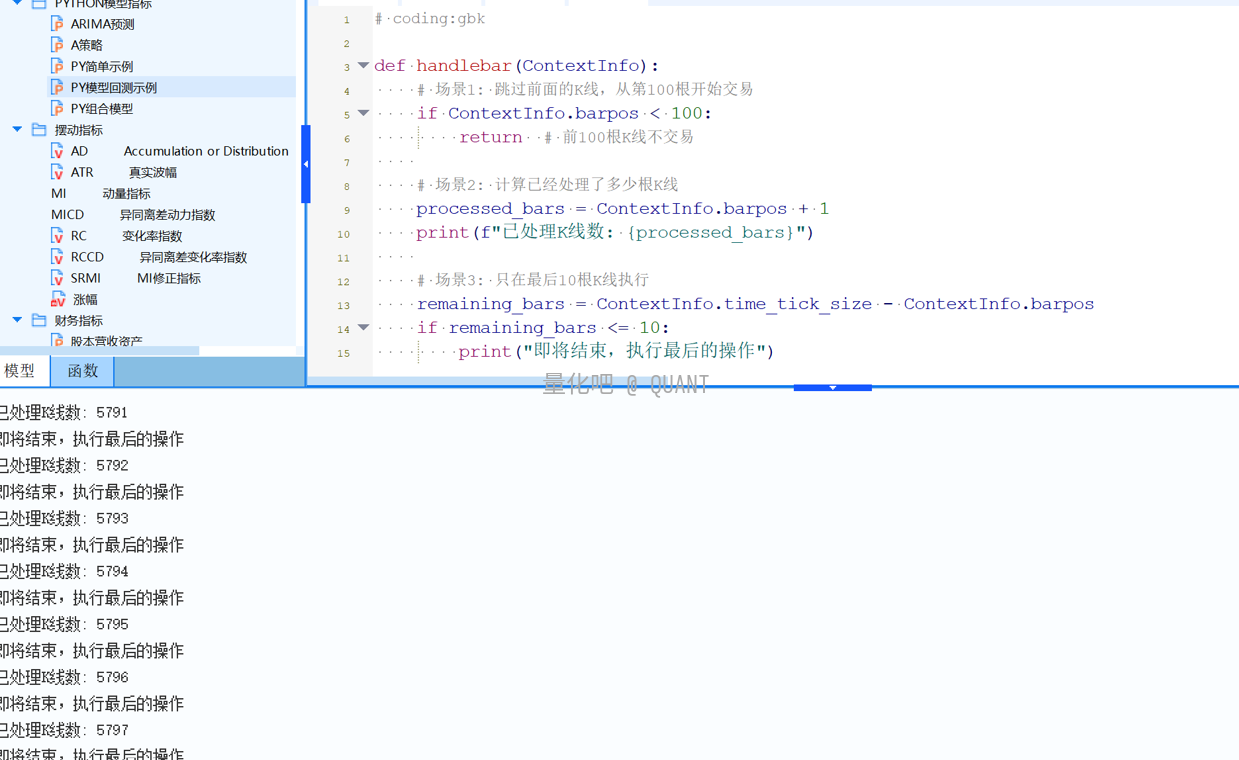This screenshot has width=1239, height=760.
Task: Fold the if remaining_bars block on line 14
Action: (363, 328)
